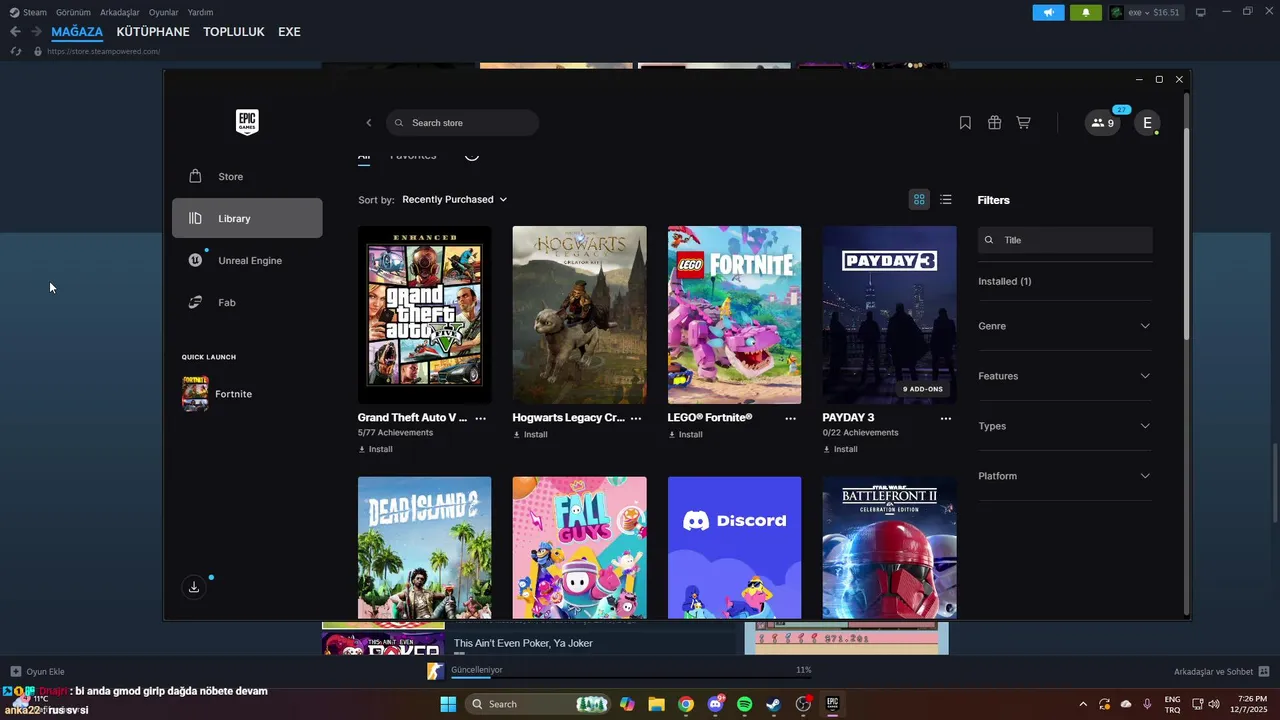The width and height of the screenshot is (1280, 720).
Task: Select the All tab in library
Action: (x=364, y=157)
